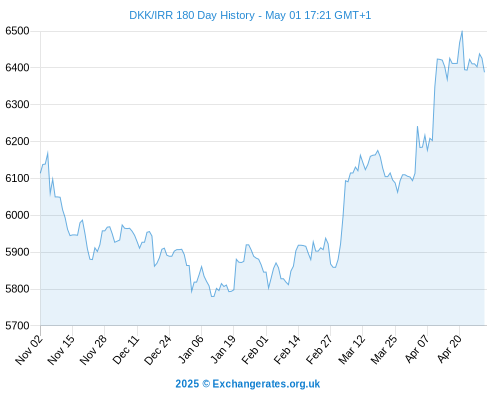
Task: Click the Dec 24 date label
Action: coord(158,349)
